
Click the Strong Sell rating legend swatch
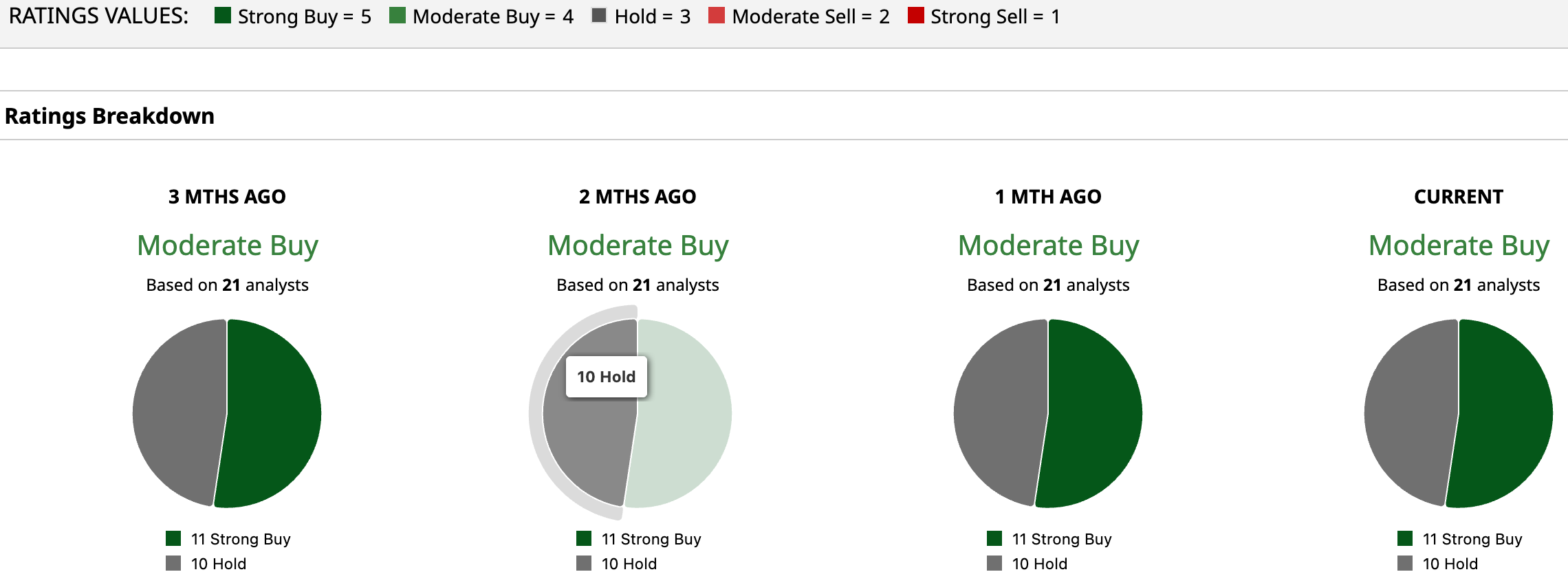[x=915, y=15]
